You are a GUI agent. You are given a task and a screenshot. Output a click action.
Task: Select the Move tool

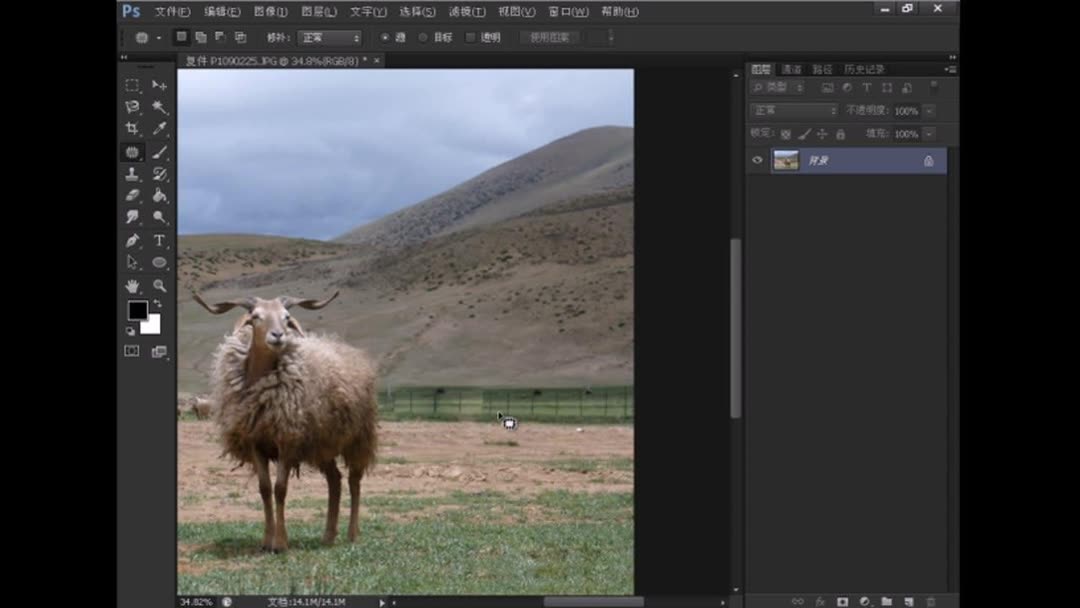(158, 85)
